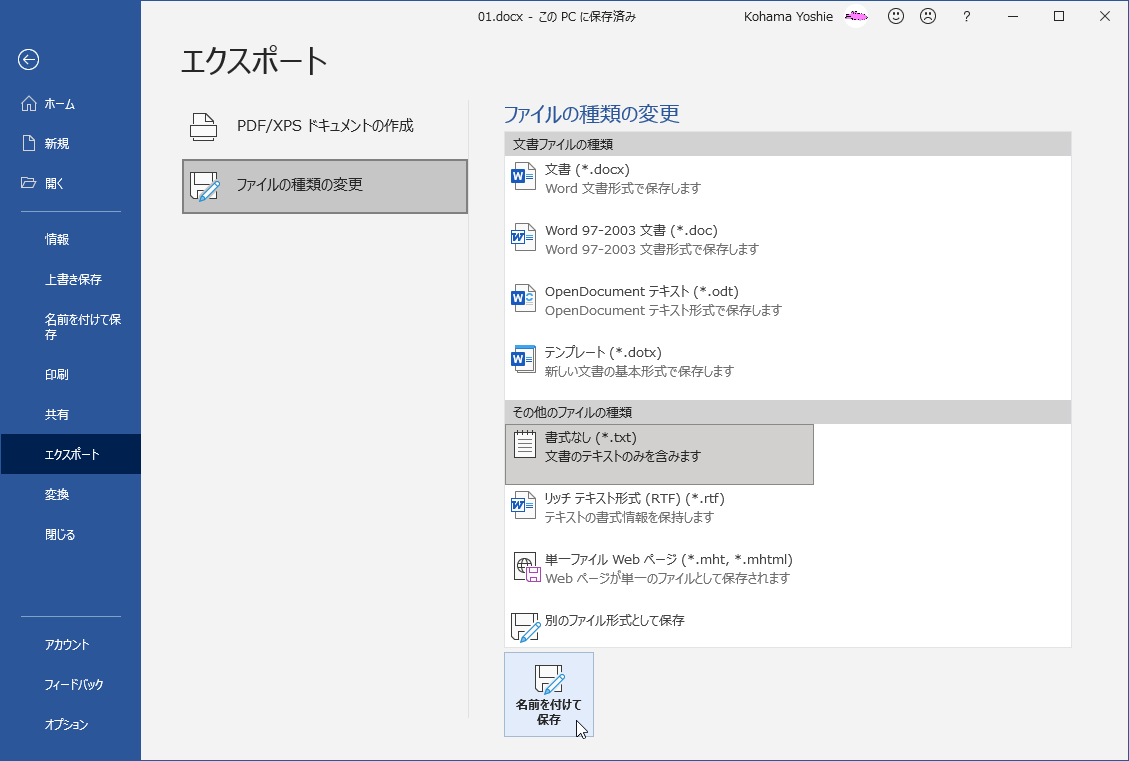Select 変換 in the sidebar

(71, 495)
